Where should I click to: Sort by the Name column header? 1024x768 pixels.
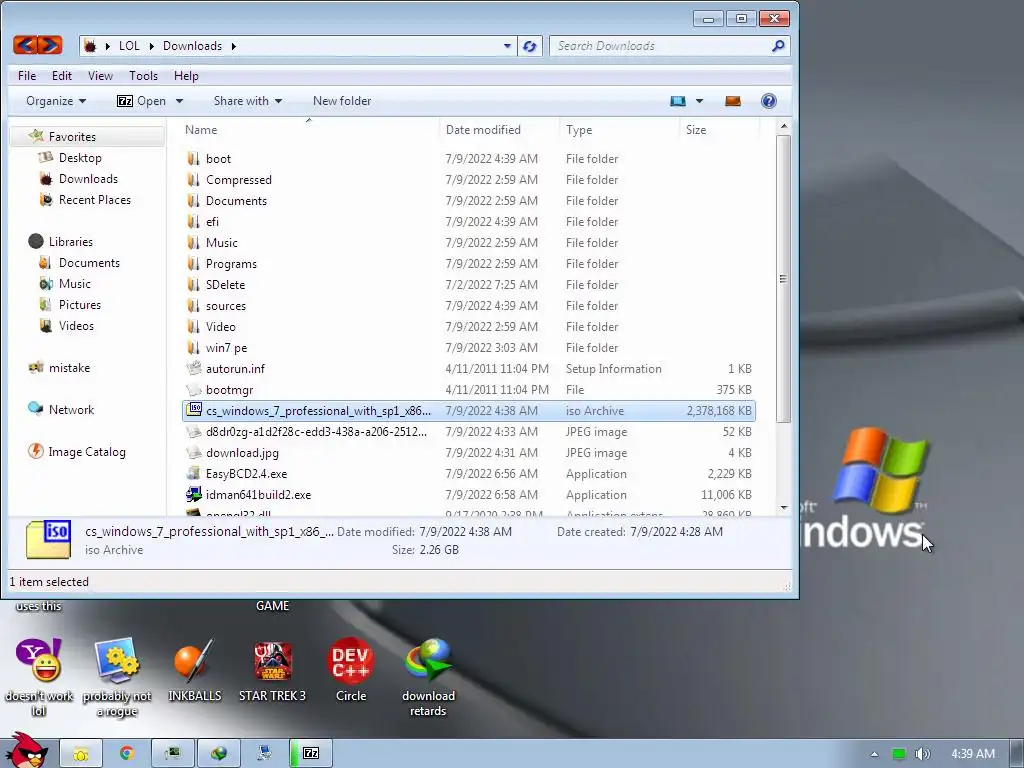pyautogui.click(x=309, y=129)
